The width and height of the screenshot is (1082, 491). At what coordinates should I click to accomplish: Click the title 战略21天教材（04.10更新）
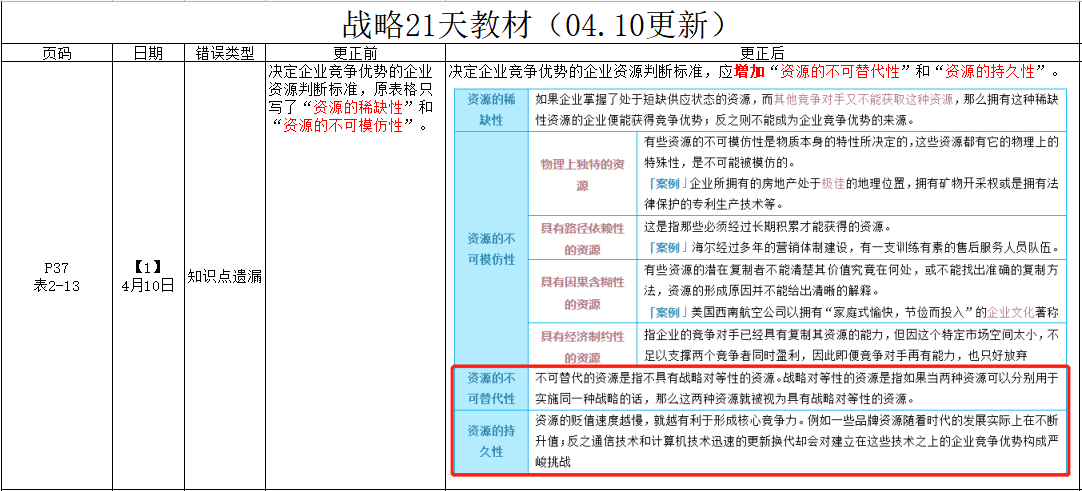coord(532,22)
